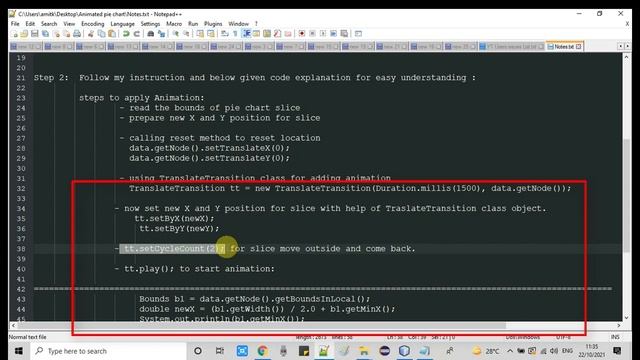Open the File menu
640x360 pixels.
click(x=15, y=24)
